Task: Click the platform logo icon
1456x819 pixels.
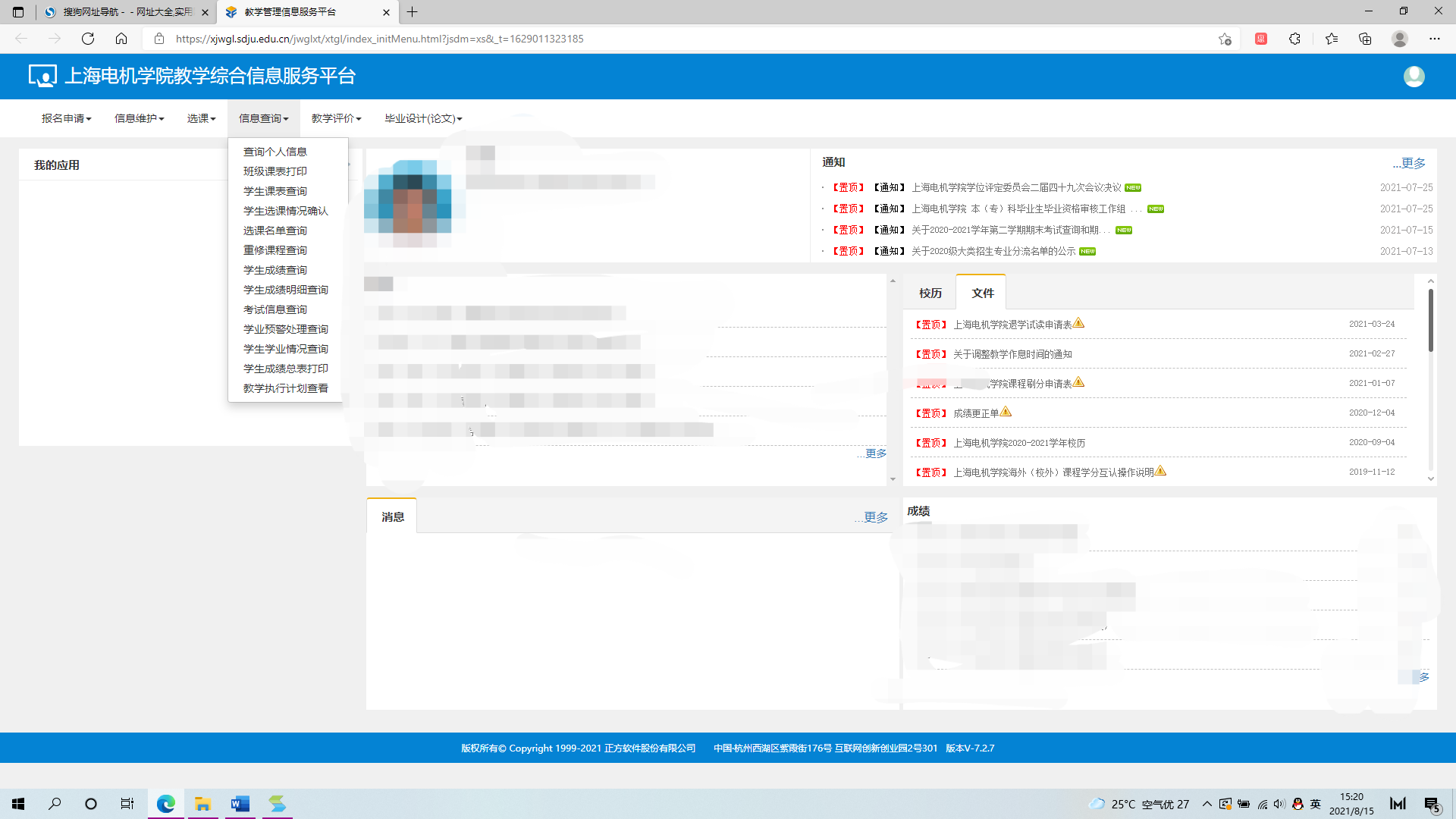Action: pyautogui.click(x=42, y=76)
